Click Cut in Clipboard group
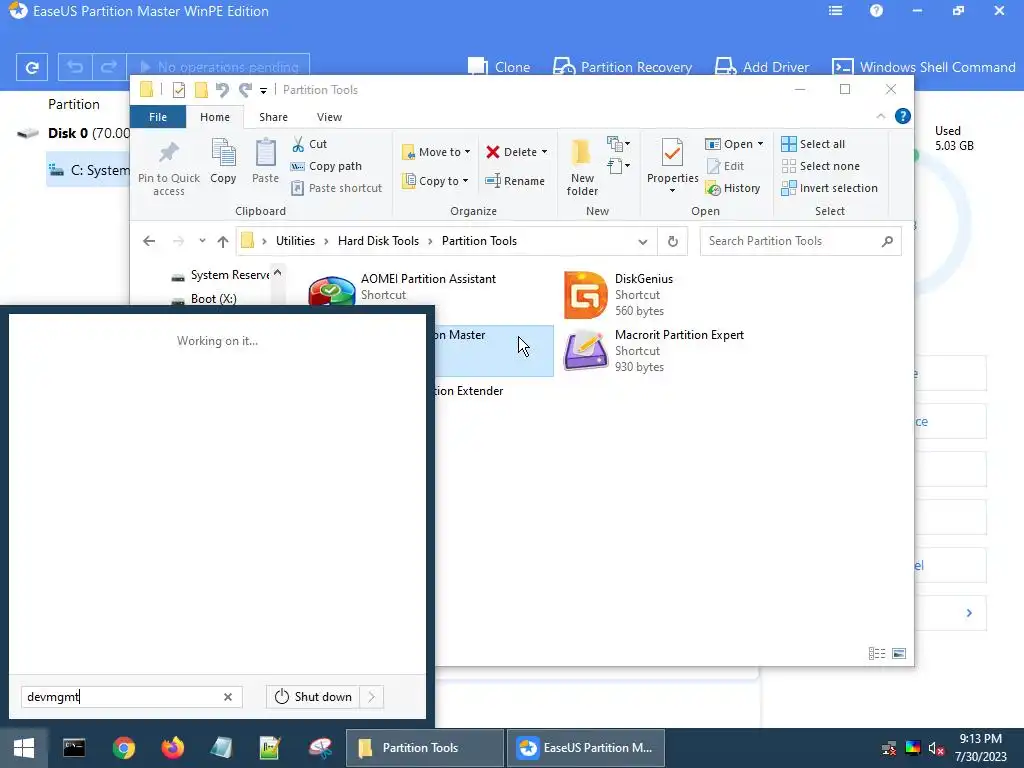Image resolution: width=1024 pixels, height=768 pixels. 309,144
